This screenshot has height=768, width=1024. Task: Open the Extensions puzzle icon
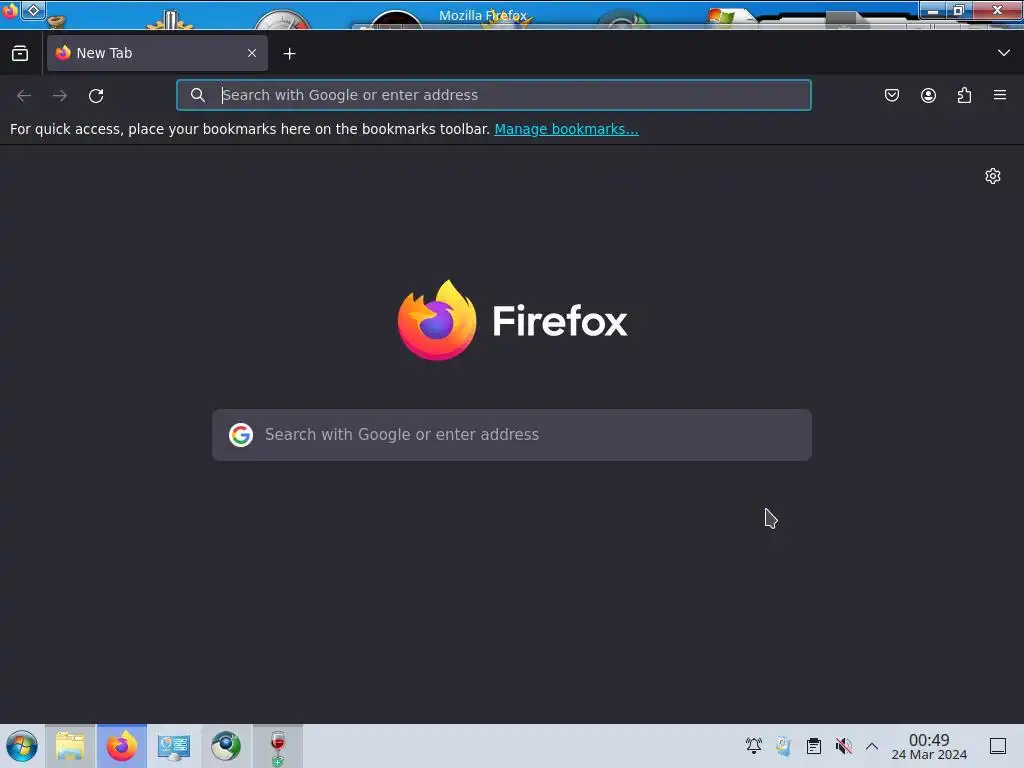964,95
